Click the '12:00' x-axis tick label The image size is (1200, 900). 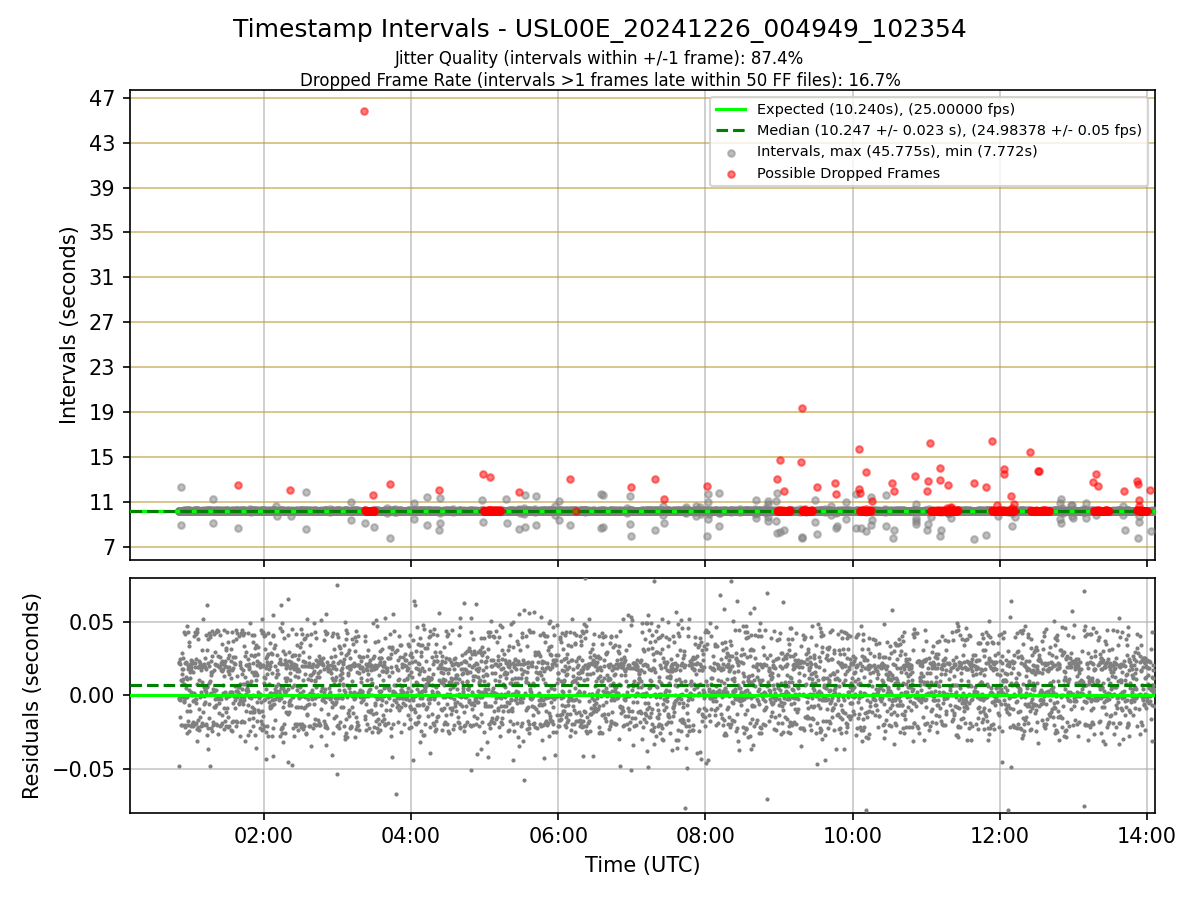pos(999,834)
